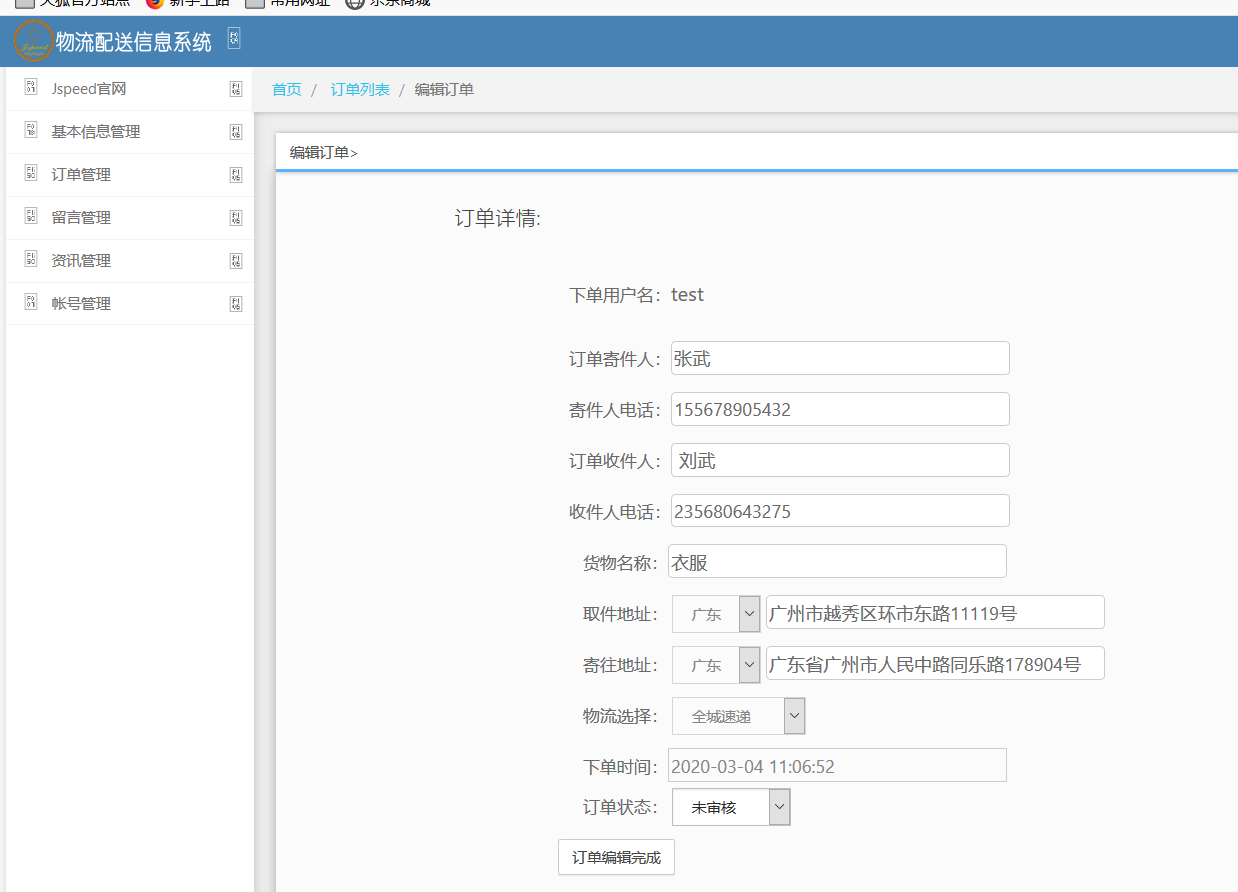Click the 物流配送信息系统 title
Image resolution: width=1238 pixels, height=892 pixels.
[134, 42]
